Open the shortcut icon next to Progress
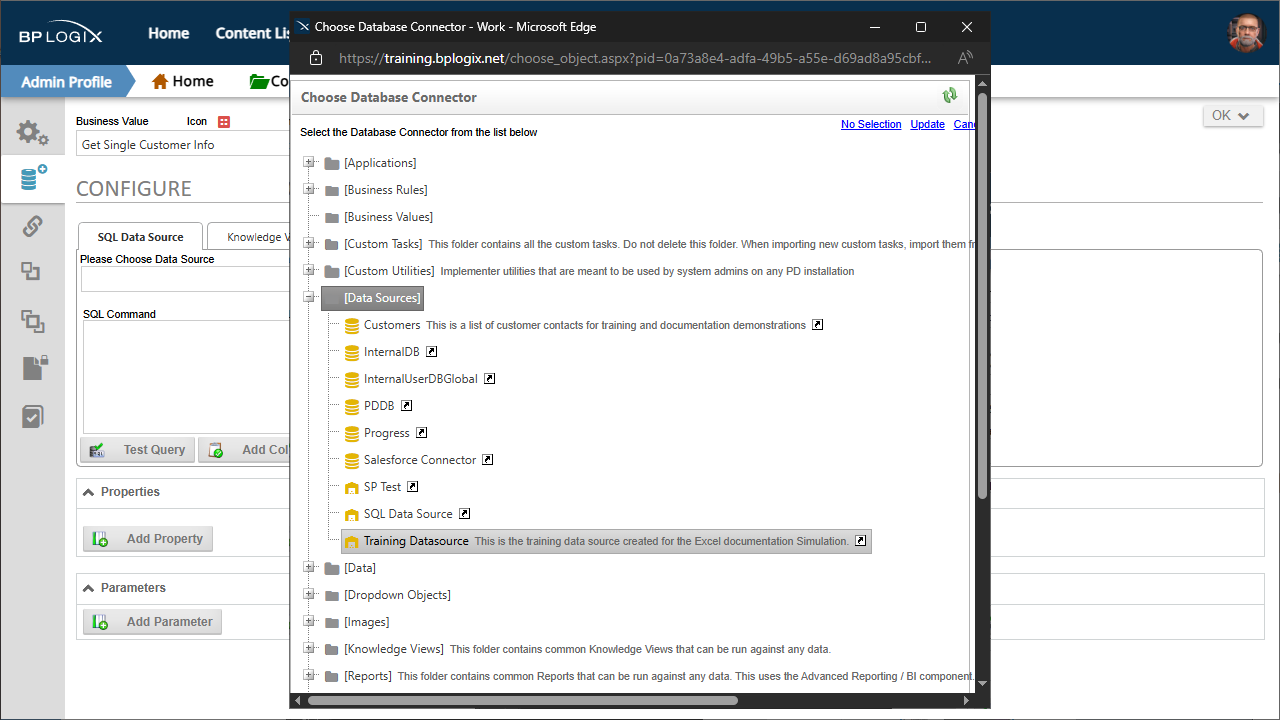 [x=422, y=433]
